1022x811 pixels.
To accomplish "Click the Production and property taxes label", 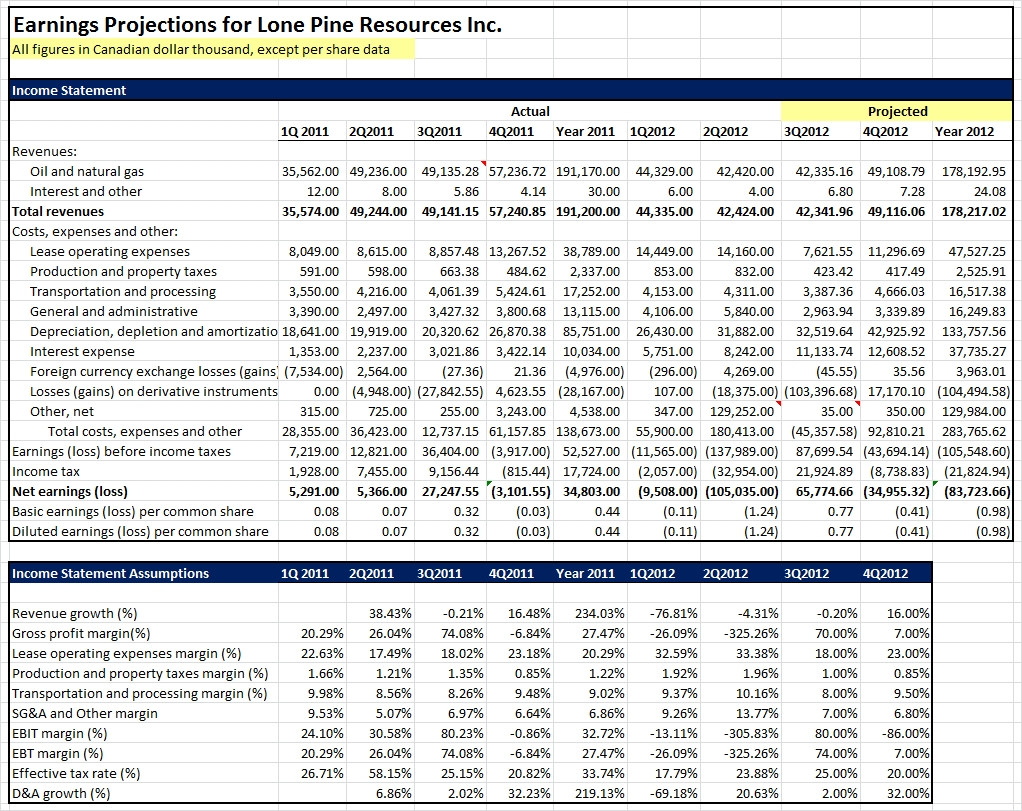I will pos(123,271).
